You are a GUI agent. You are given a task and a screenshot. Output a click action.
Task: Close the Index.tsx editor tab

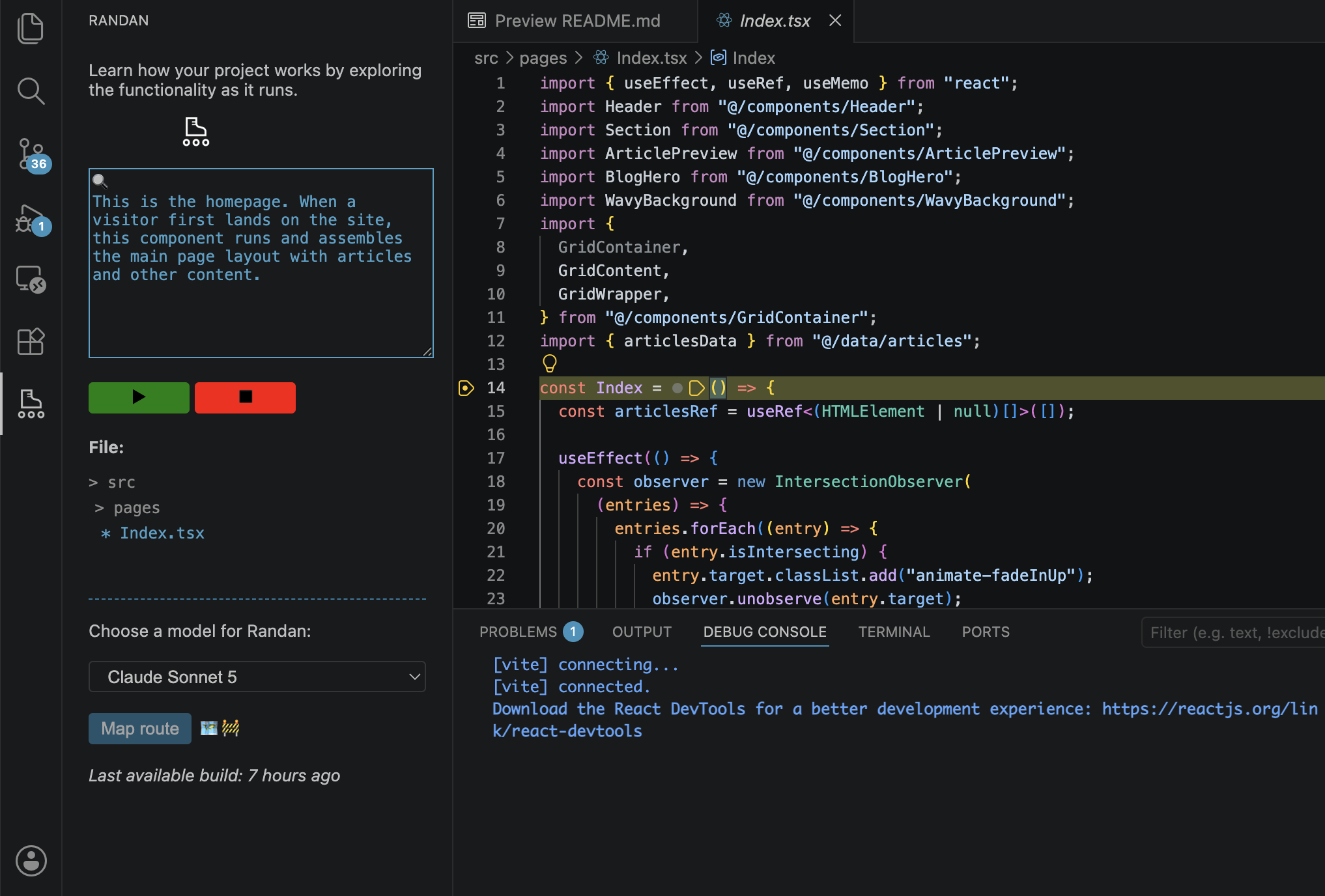835,21
